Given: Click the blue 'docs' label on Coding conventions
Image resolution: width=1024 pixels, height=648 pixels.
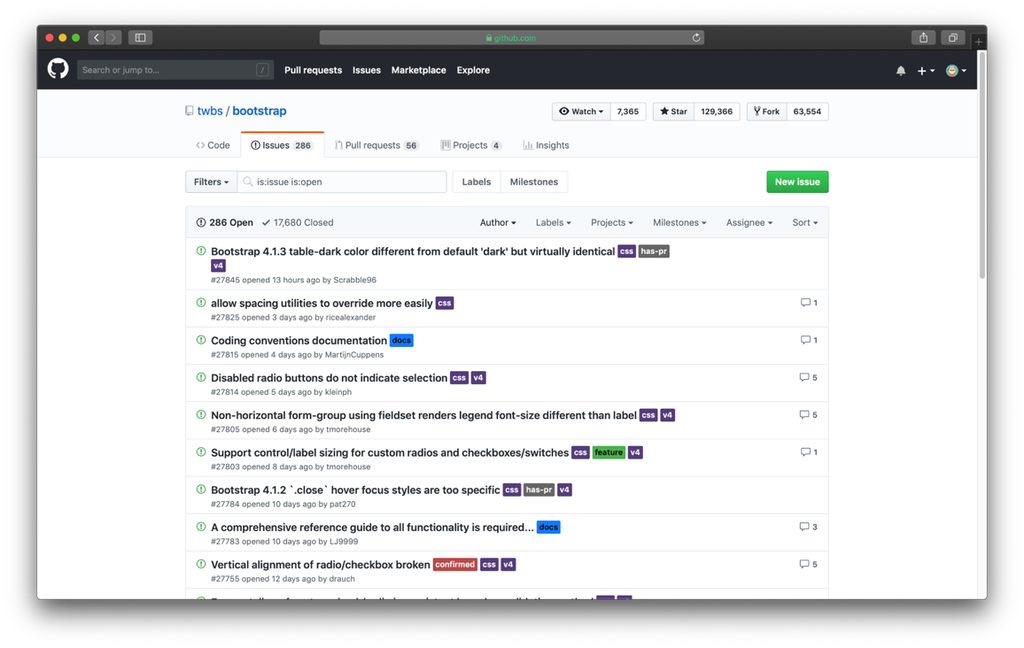Looking at the screenshot, I should point(402,340).
